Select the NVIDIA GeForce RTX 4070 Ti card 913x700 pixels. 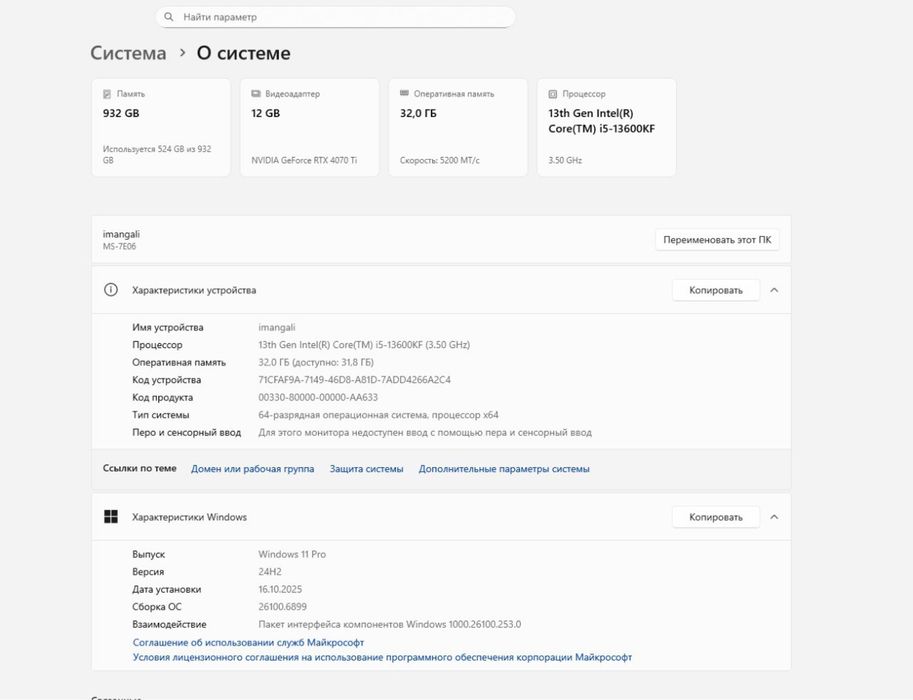(x=309, y=127)
